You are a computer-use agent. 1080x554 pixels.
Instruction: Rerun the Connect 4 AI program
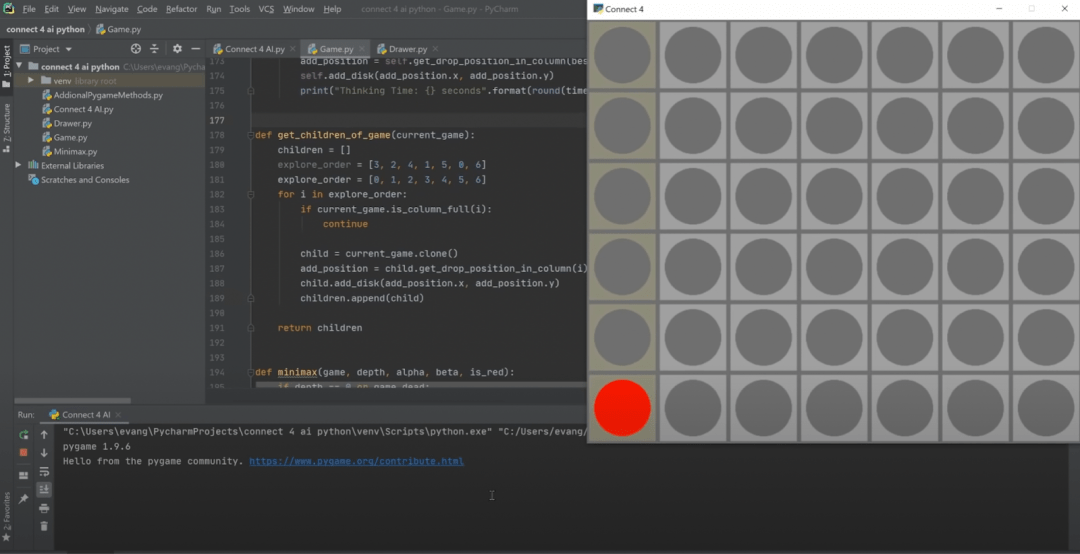coord(23,435)
